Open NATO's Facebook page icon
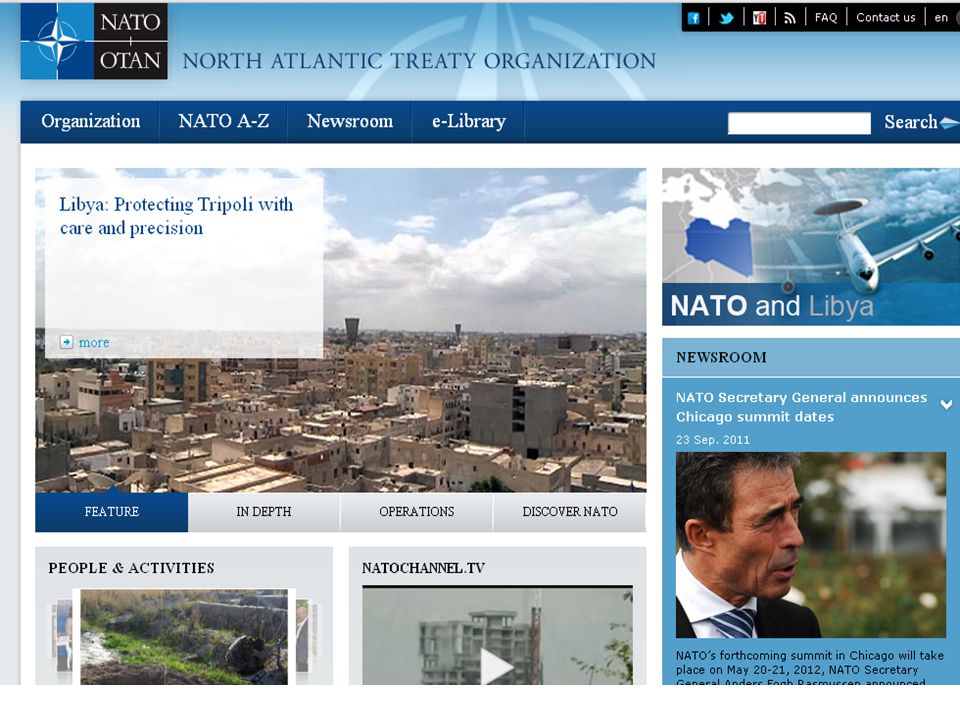960x720 pixels. point(694,18)
